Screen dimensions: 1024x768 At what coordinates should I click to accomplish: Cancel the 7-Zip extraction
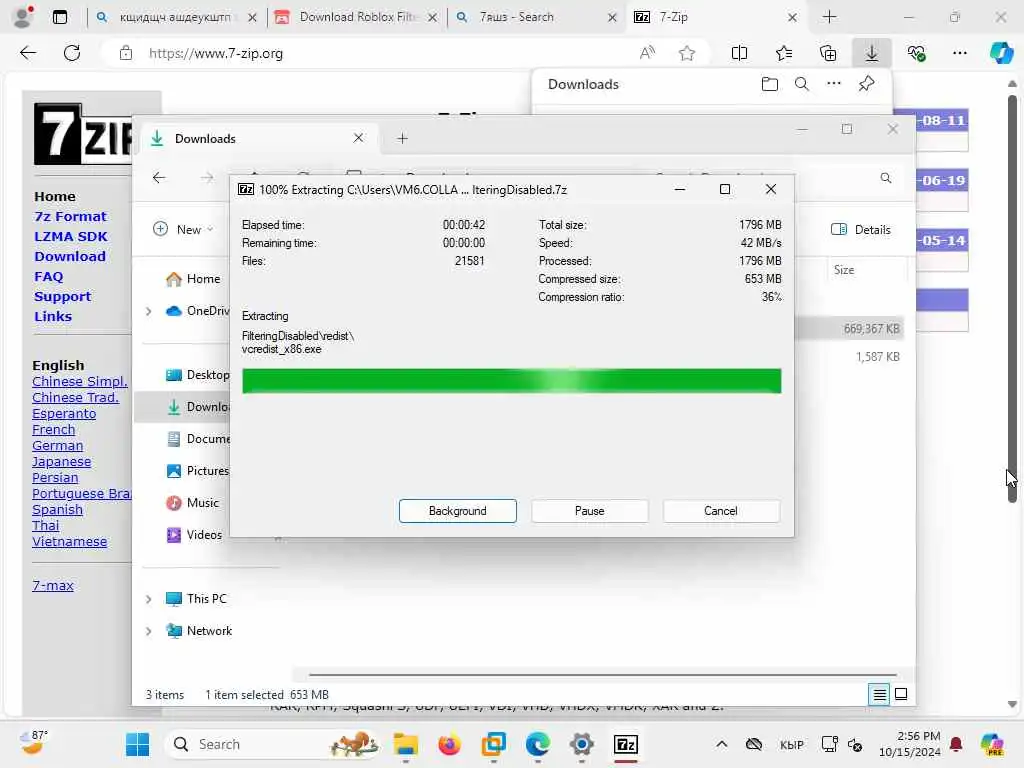(x=720, y=511)
